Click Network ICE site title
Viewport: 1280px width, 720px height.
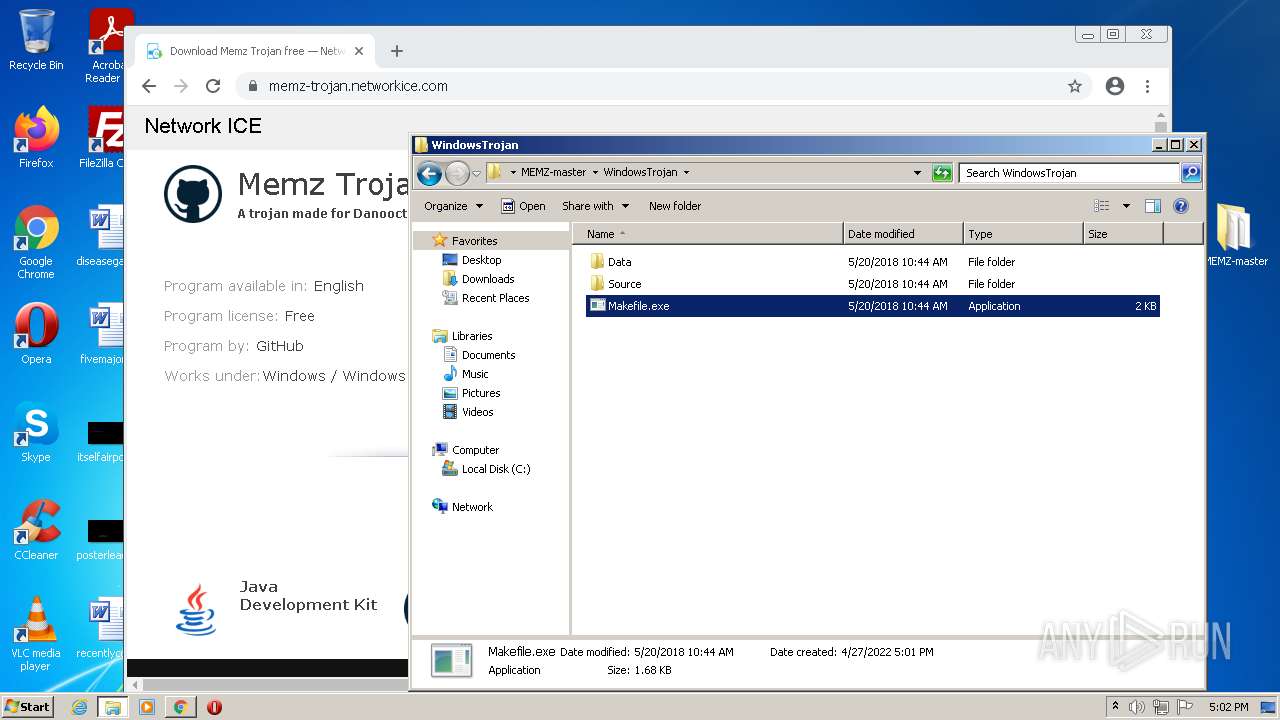(x=203, y=126)
